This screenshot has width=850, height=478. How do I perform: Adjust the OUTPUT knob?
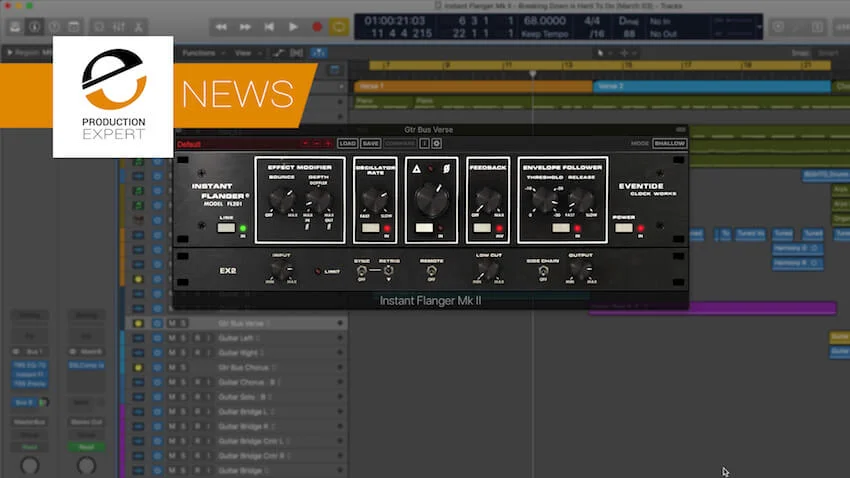pyautogui.click(x=581, y=270)
